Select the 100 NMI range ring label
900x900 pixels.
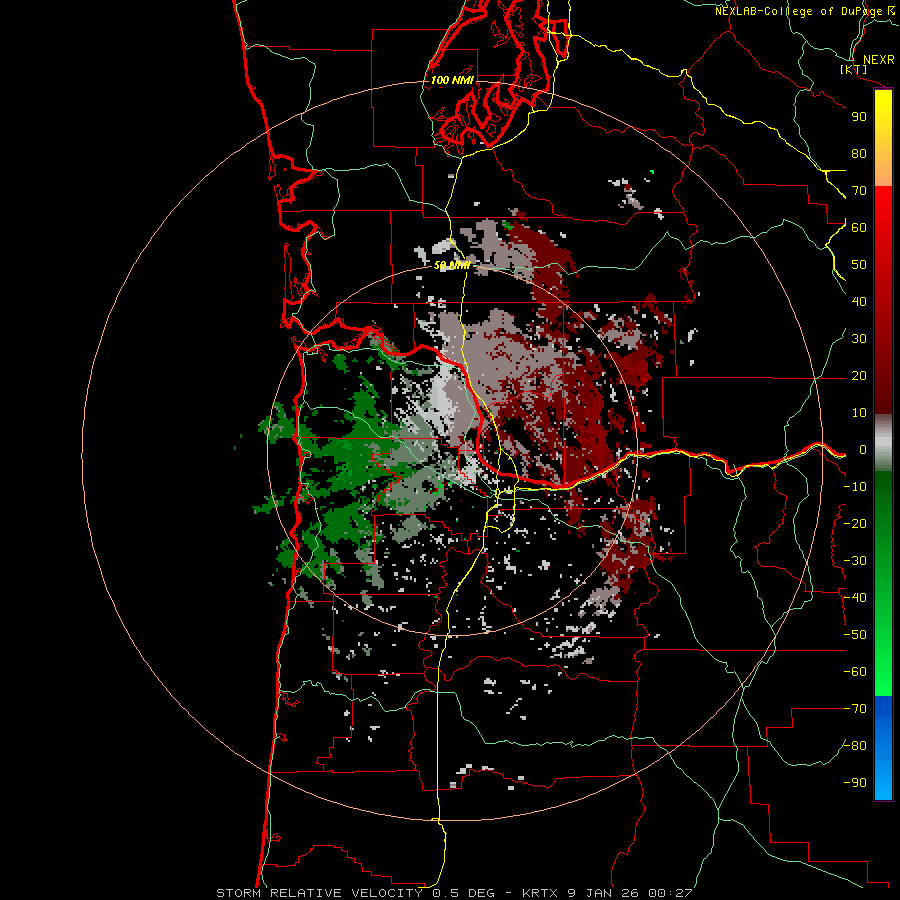coord(452,80)
